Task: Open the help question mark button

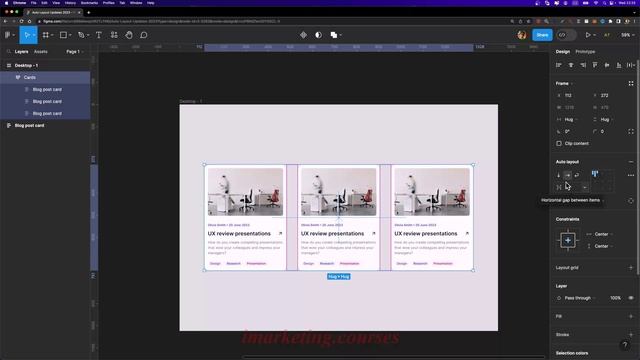Action: point(625,345)
